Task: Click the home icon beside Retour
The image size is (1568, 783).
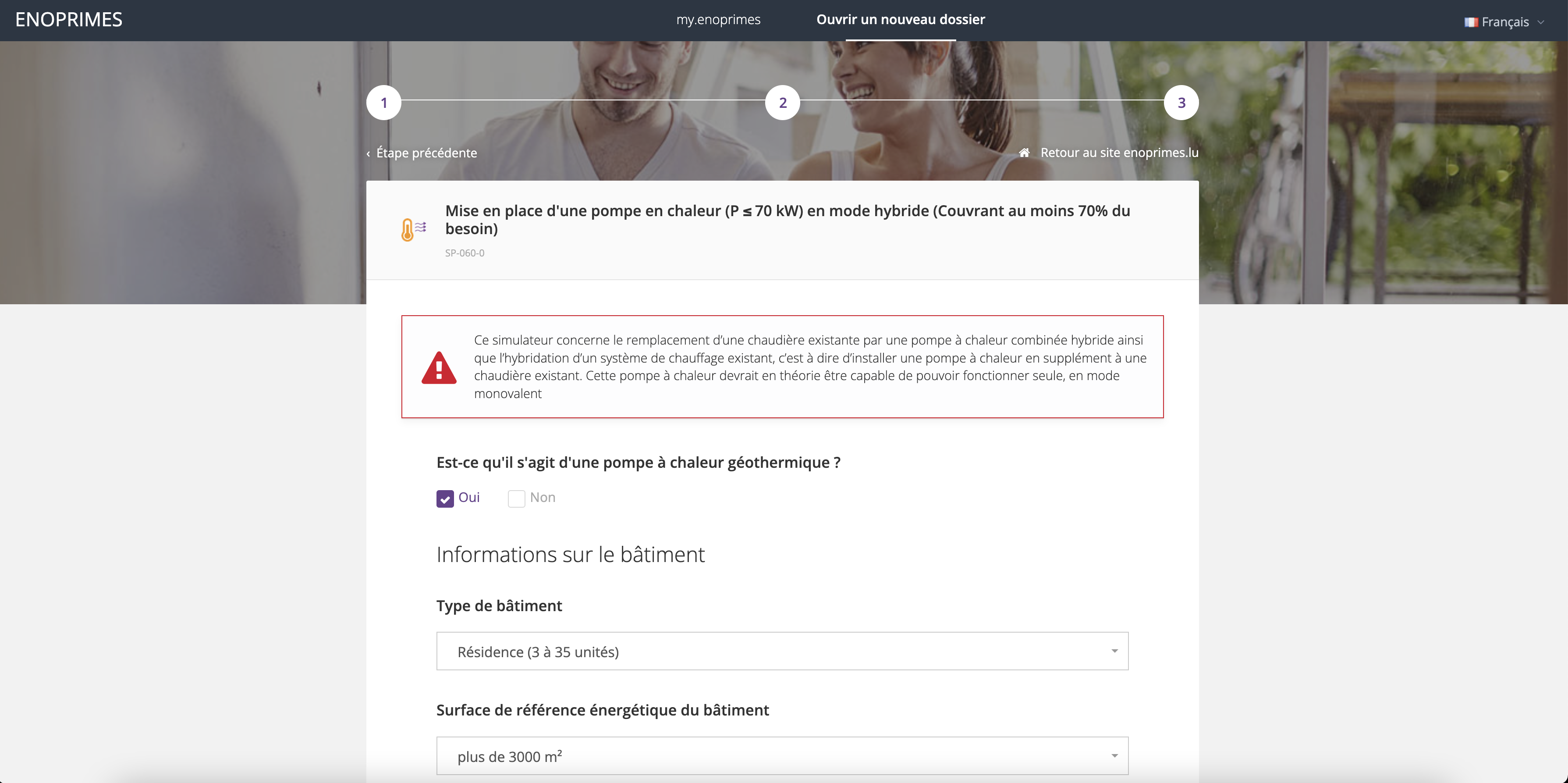Action: click(1025, 153)
